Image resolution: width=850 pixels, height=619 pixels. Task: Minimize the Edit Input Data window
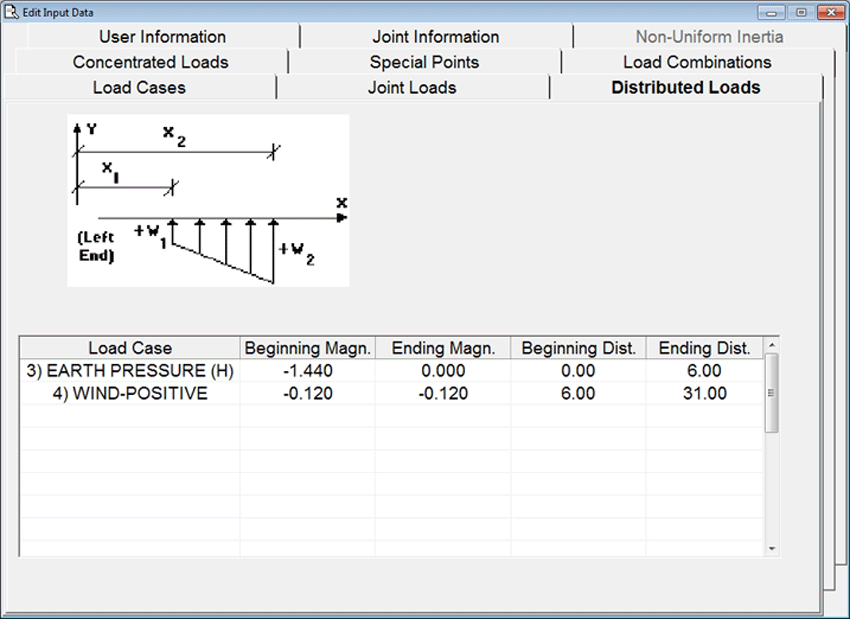click(771, 12)
